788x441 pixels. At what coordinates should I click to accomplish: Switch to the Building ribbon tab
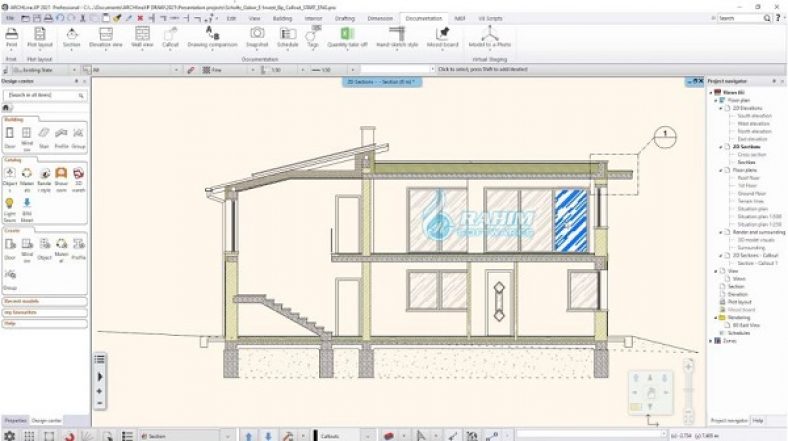click(x=282, y=18)
